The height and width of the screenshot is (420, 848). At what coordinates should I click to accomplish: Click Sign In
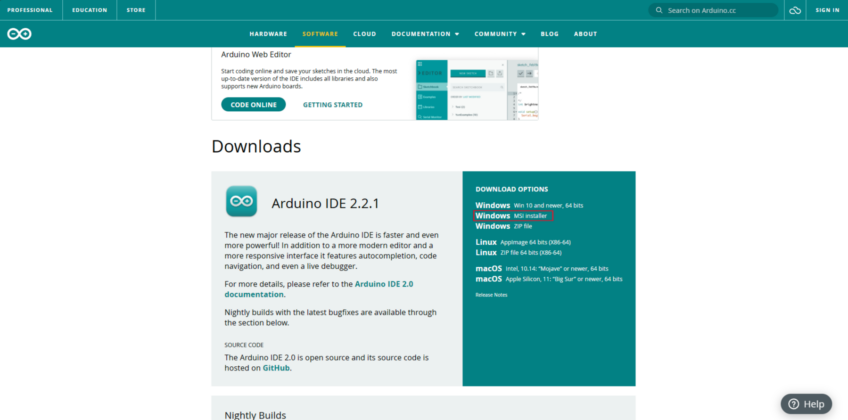(827, 10)
